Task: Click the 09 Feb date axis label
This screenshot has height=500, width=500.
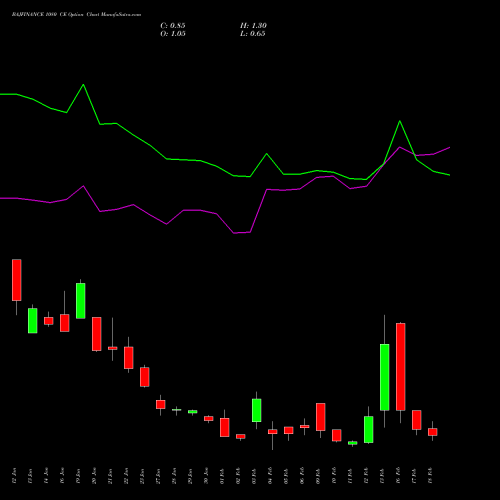Action: [318, 476]
